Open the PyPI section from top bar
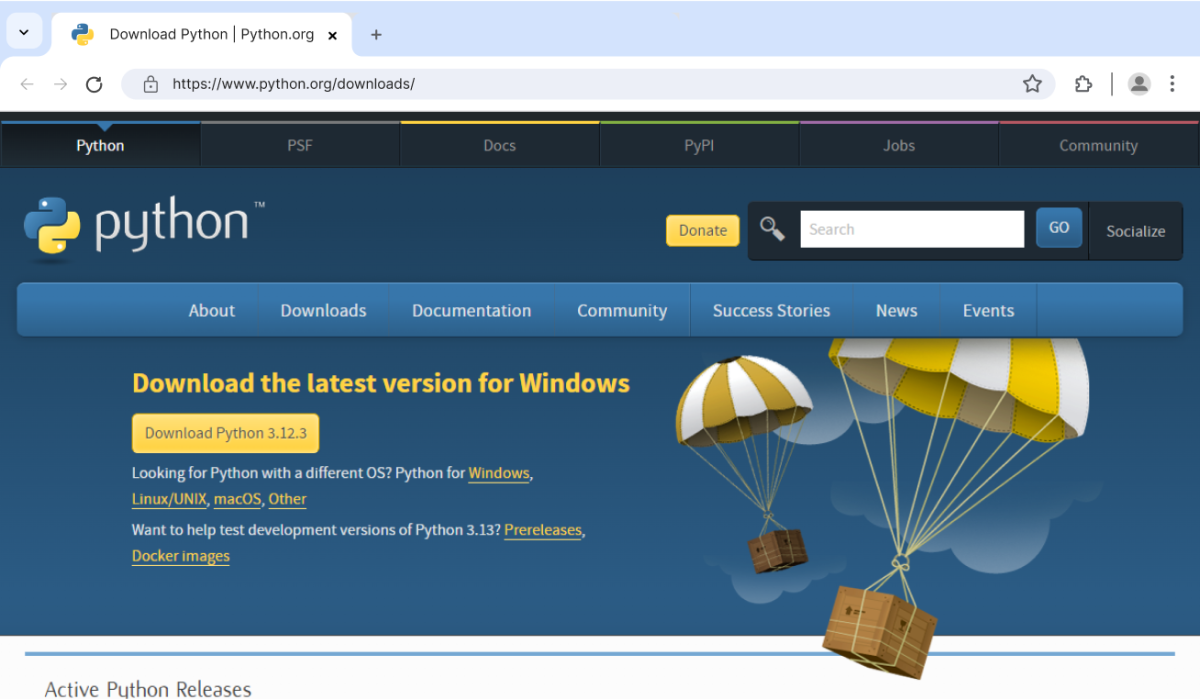The image size is (1200, 699). (699, 145)
